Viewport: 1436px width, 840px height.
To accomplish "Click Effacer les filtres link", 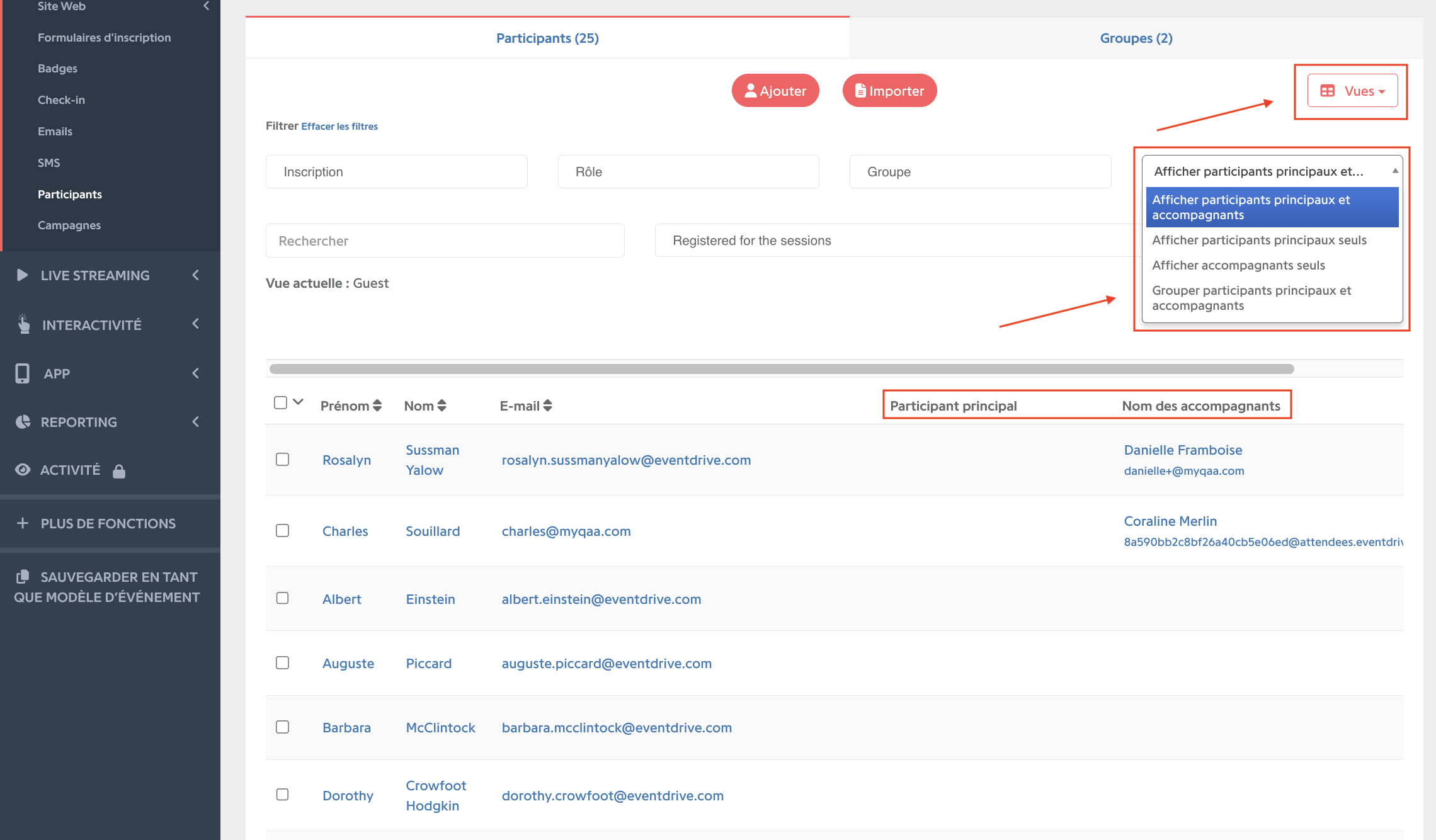I will click(339, 126).
